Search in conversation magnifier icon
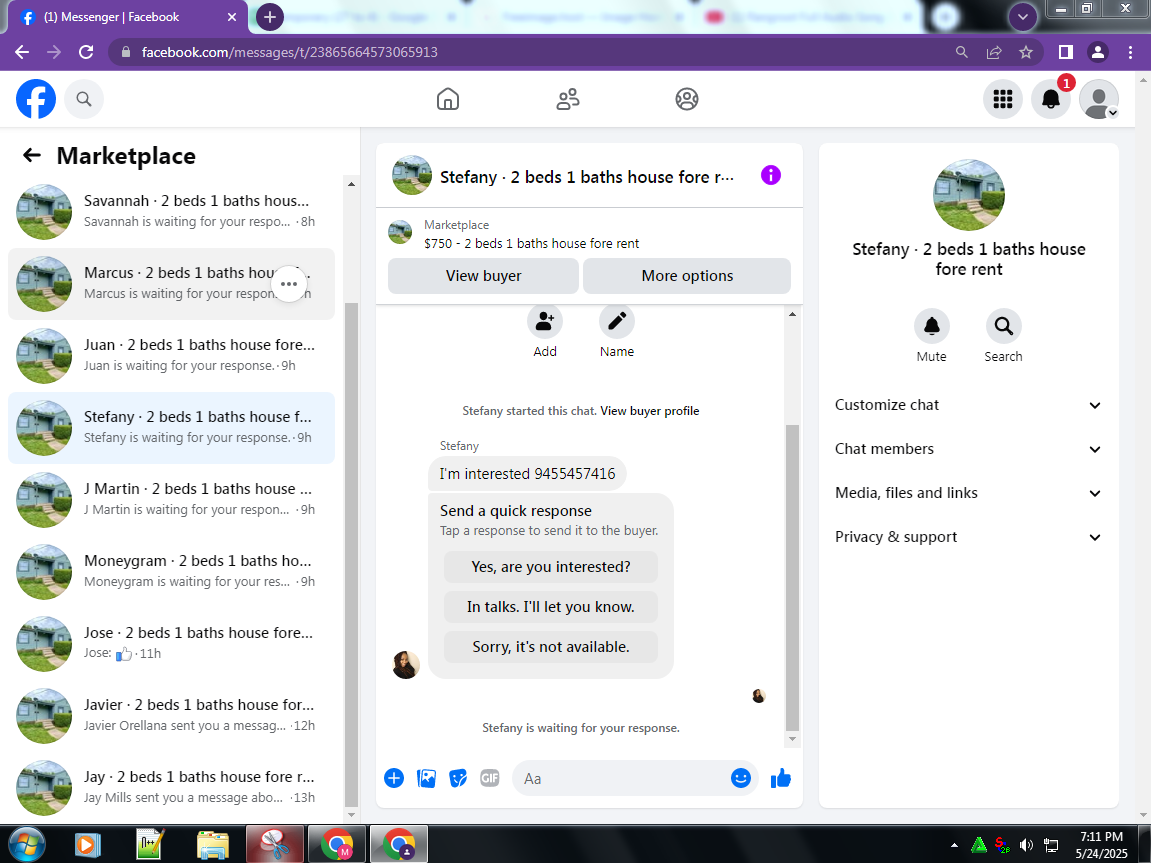 1003,326
